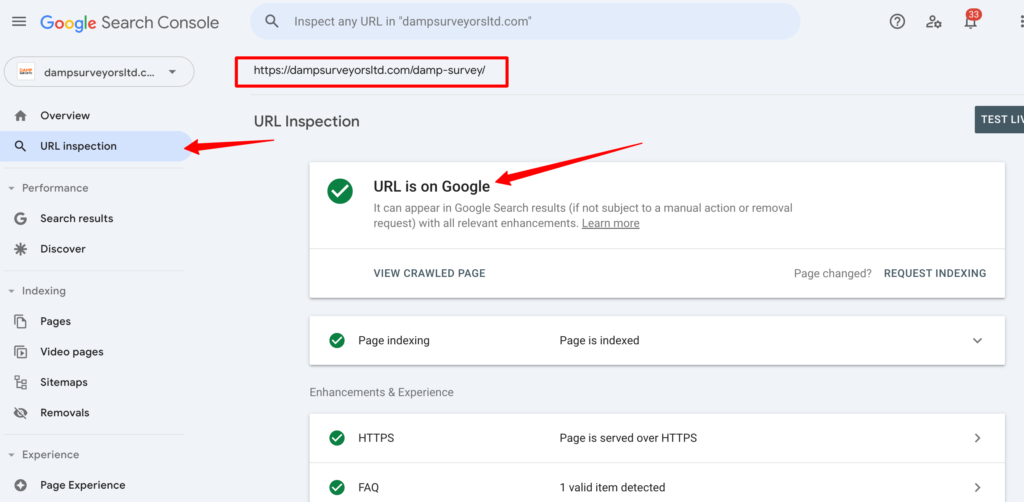Collapse the Performance section
The image size is (1024, 502).
[x=11, y=188]
